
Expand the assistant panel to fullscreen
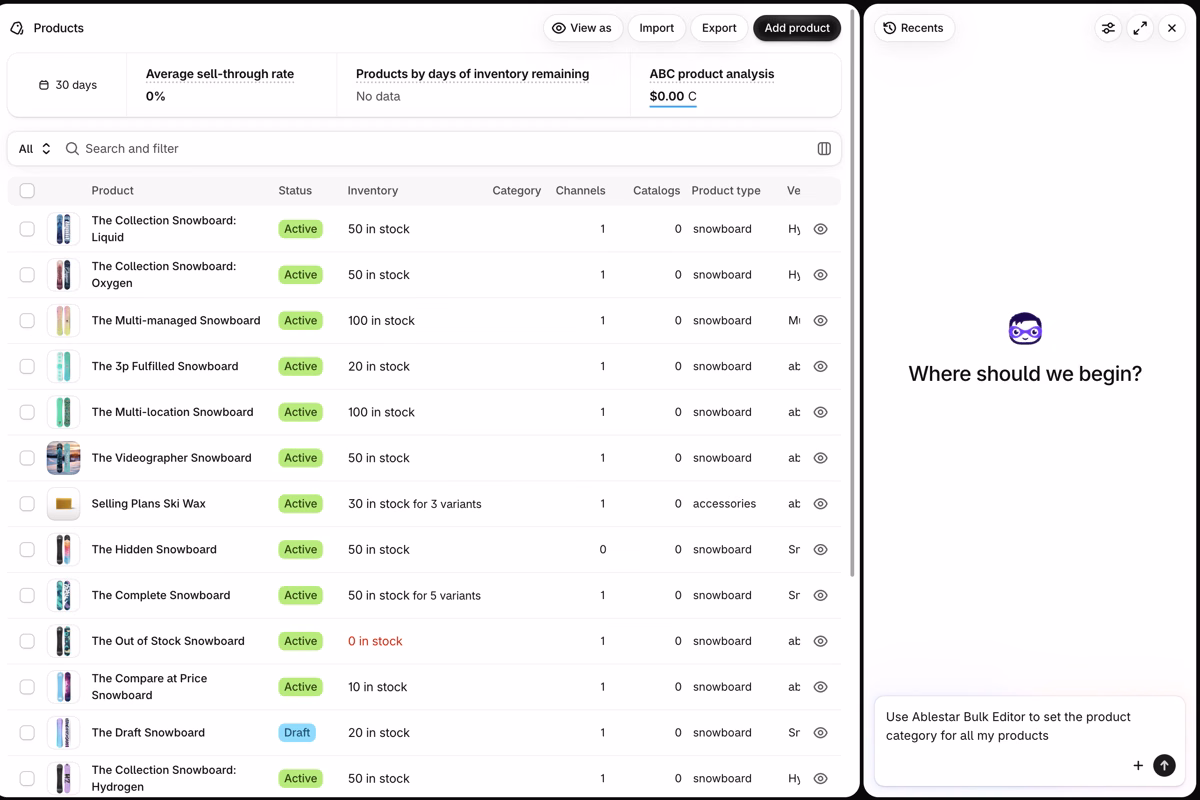1140,28
